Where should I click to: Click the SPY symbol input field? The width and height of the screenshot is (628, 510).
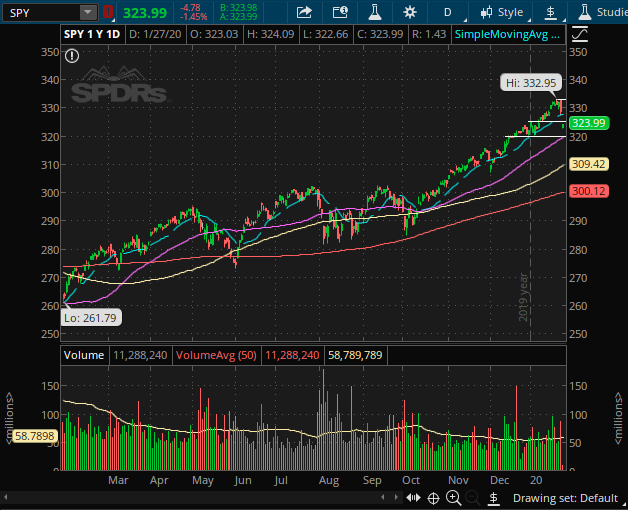40,13
